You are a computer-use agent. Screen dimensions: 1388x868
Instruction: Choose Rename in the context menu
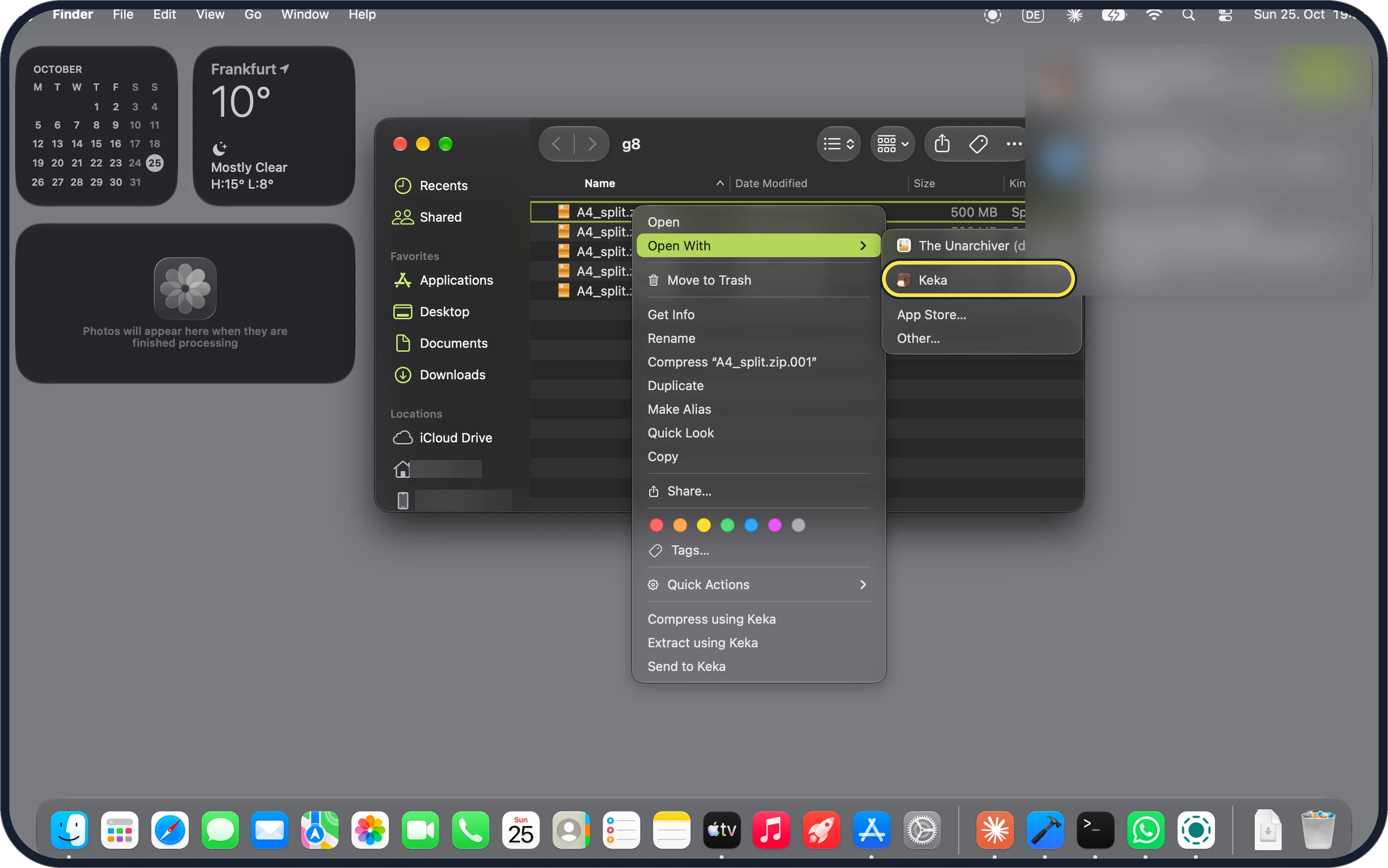click(758, 338)
